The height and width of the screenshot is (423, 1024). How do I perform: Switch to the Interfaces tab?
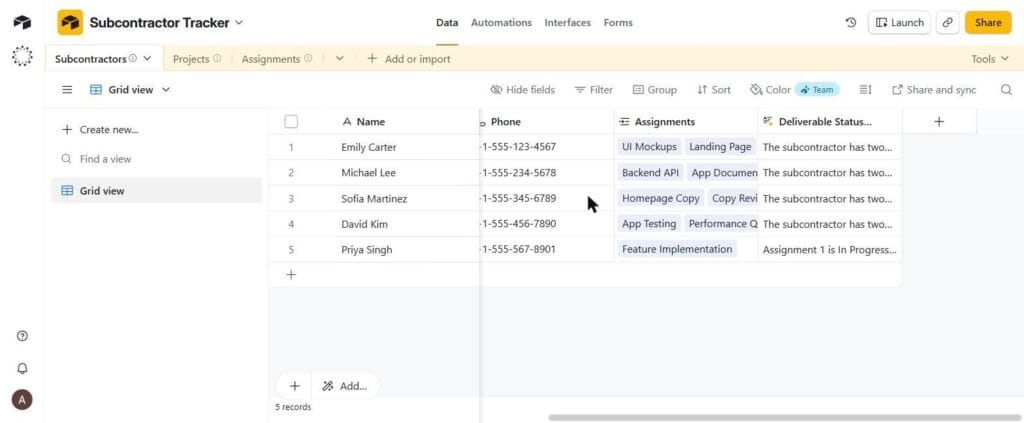(568, 23)
